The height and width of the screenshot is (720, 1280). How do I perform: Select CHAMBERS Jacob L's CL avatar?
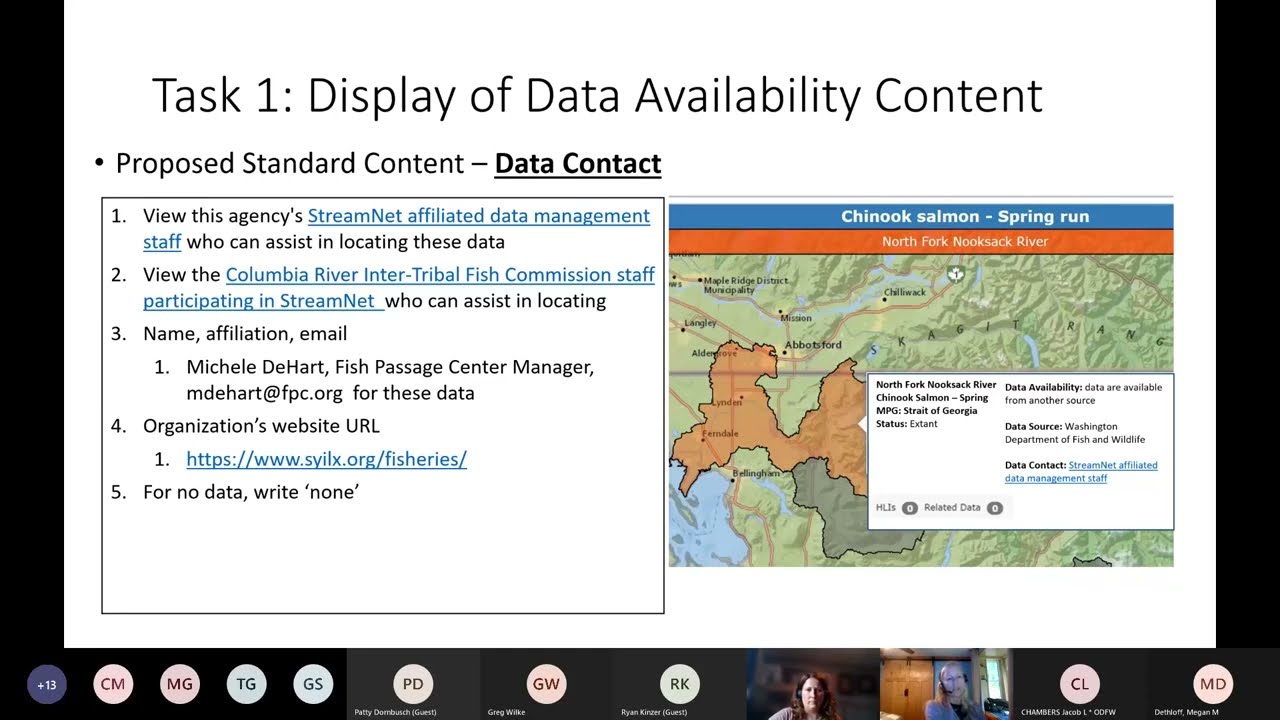(x=1079, y=684)
